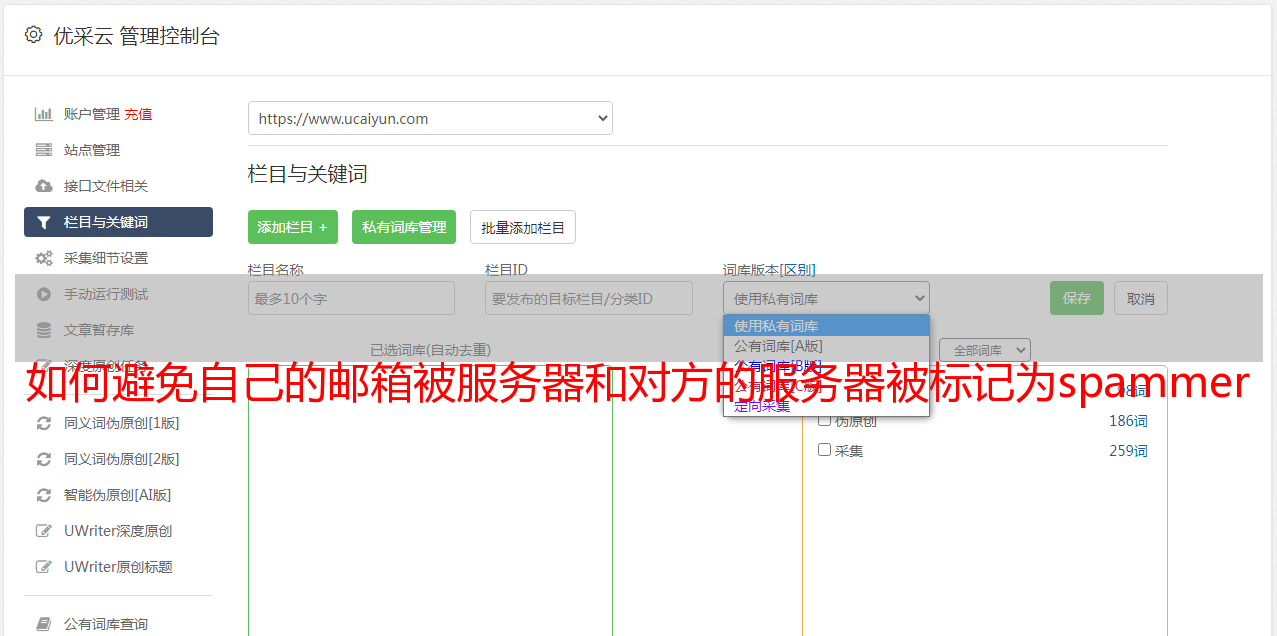Click the refresh icon for 同义词伪原创[2版]
Image resolution: width=1277 pixels, height=636 pixels.
coord(43,459)
